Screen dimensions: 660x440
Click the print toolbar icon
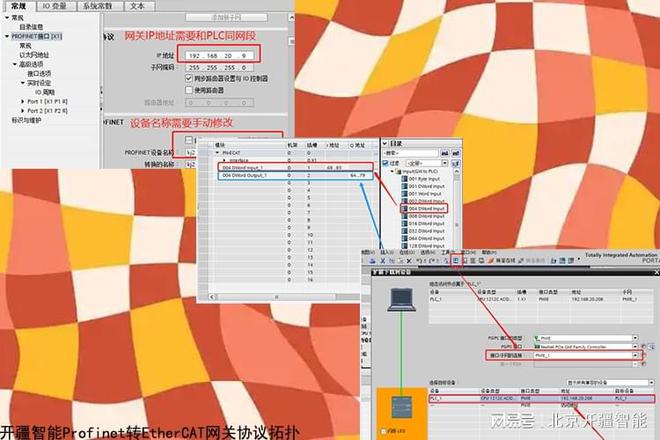pyautogui.click(x=373, y=261)
